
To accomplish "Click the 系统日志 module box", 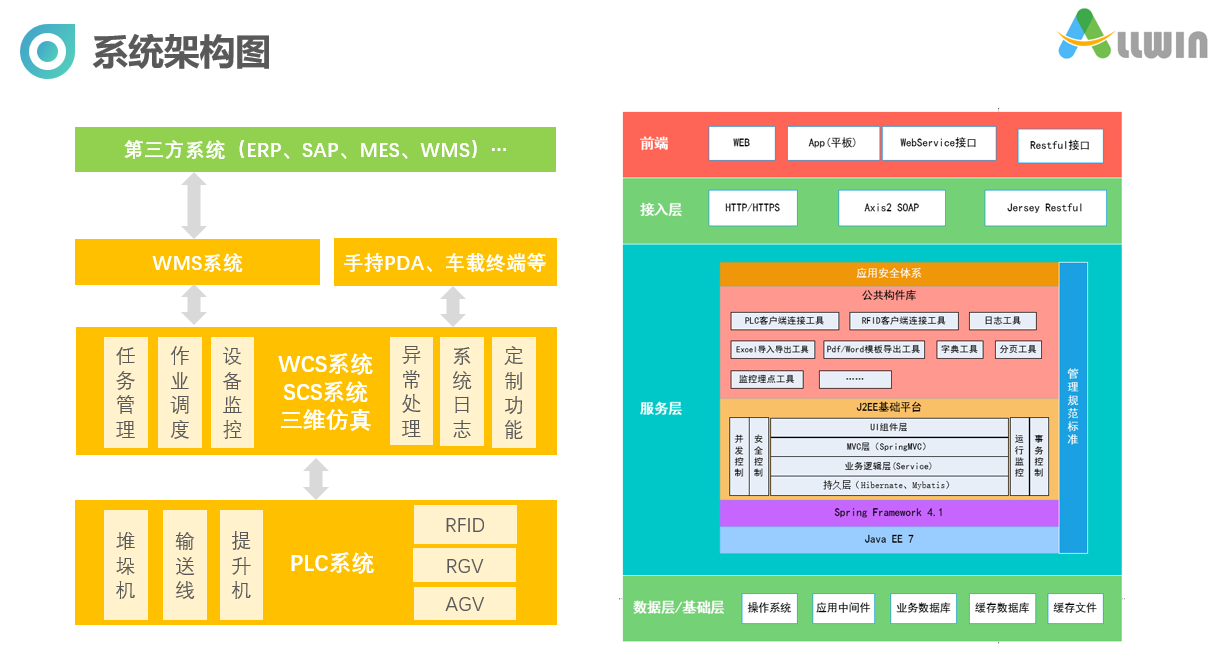I will pyautogui.click(x=462, y=392).
